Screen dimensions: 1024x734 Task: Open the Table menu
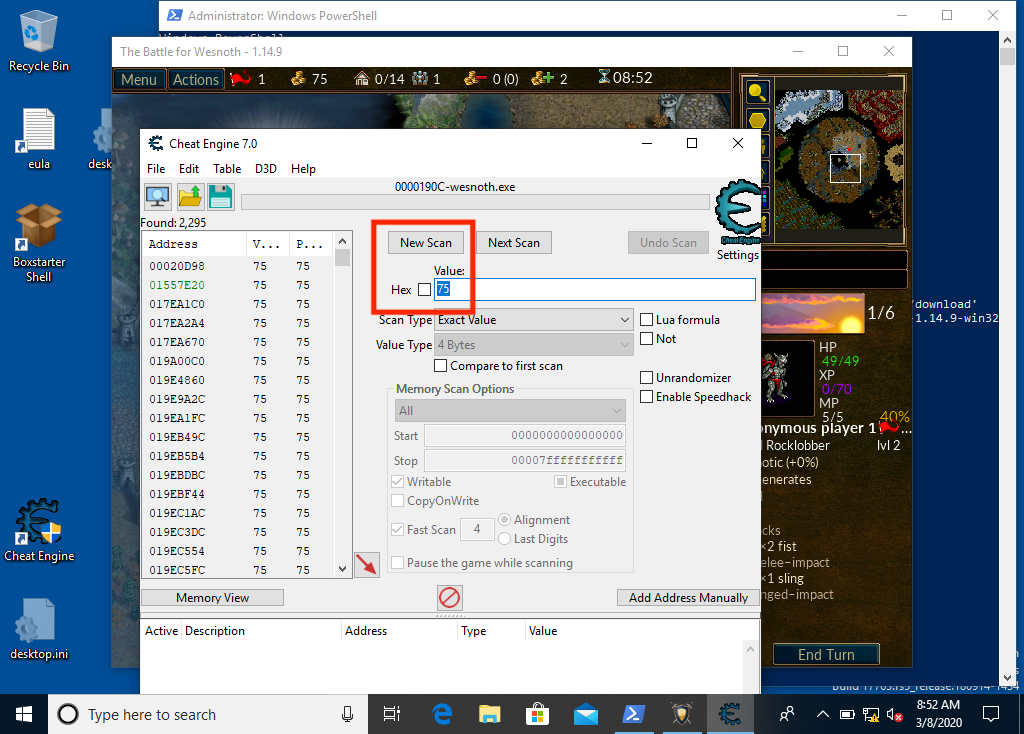227,168
